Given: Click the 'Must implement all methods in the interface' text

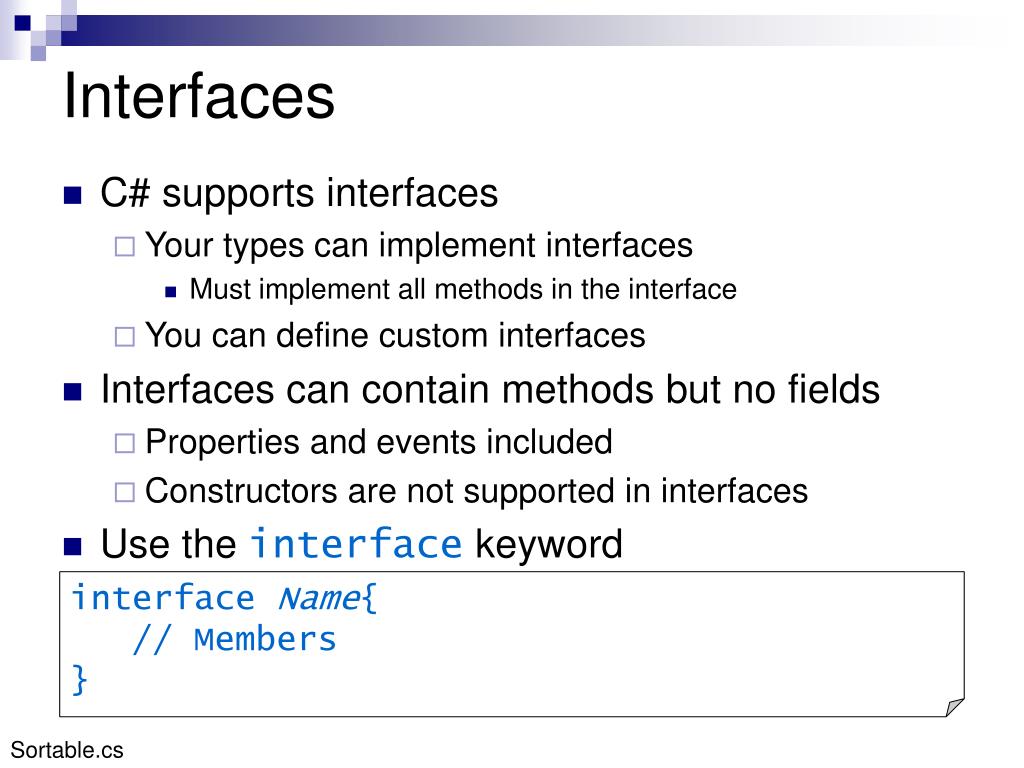Looking at the screenshot, I should pos(463,289).
